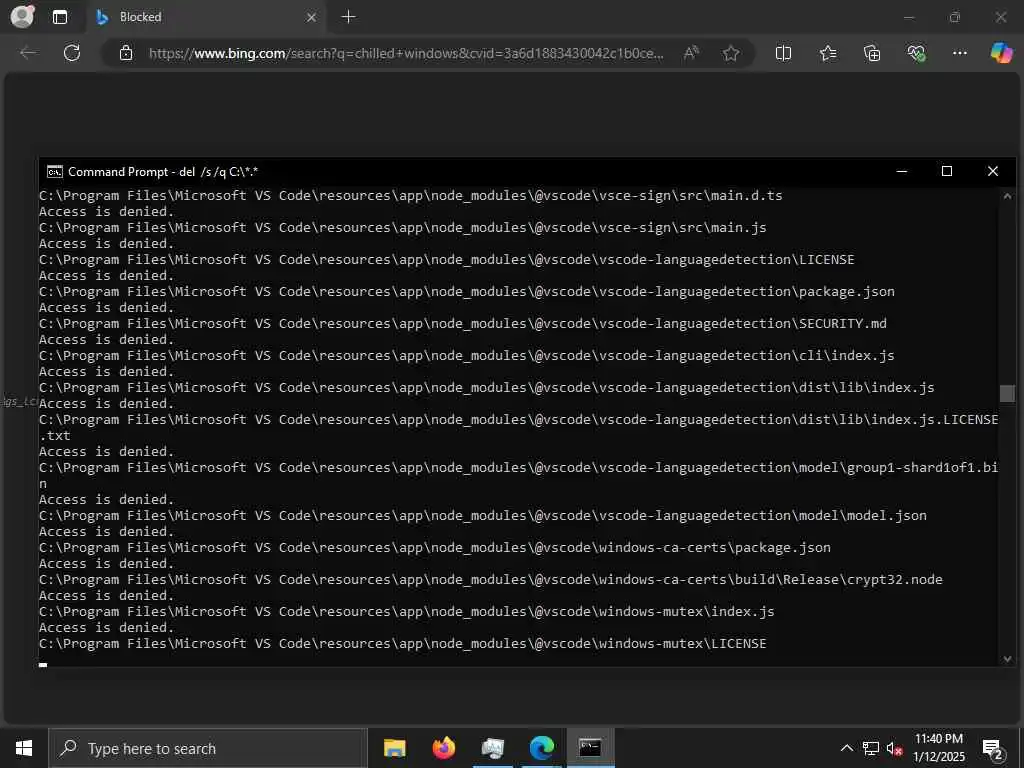The width and height of the screenshot is (1024, 768).
Task: Open Edge tab actions menu
Action: [x=59, y=17]
